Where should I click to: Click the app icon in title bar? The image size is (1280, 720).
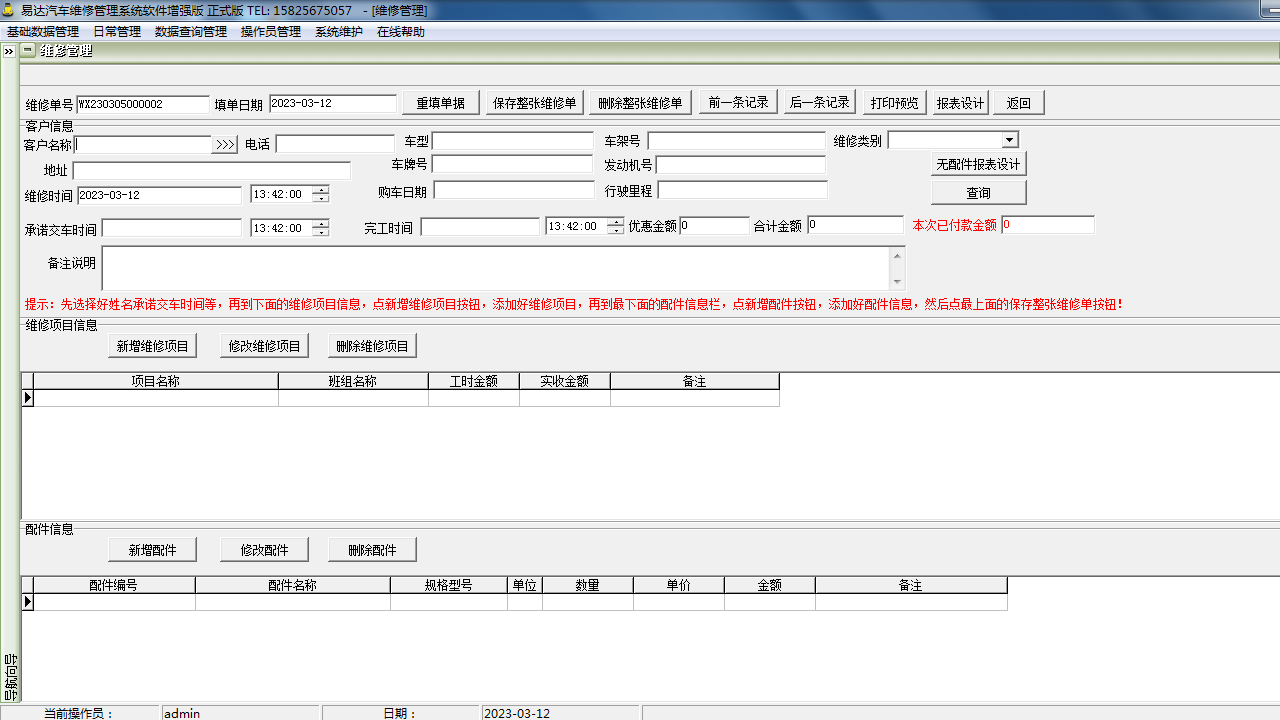[9, 10]
